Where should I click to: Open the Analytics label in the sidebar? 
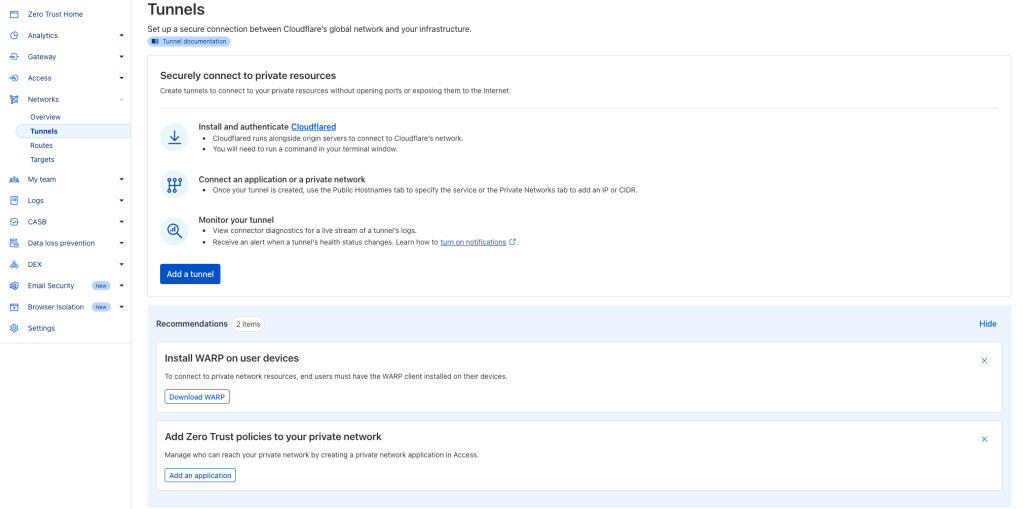click(42, 35)
